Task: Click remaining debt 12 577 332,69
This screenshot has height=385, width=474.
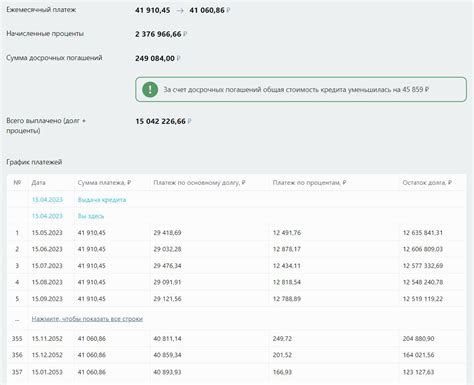Action: click(x=423, y=266)
